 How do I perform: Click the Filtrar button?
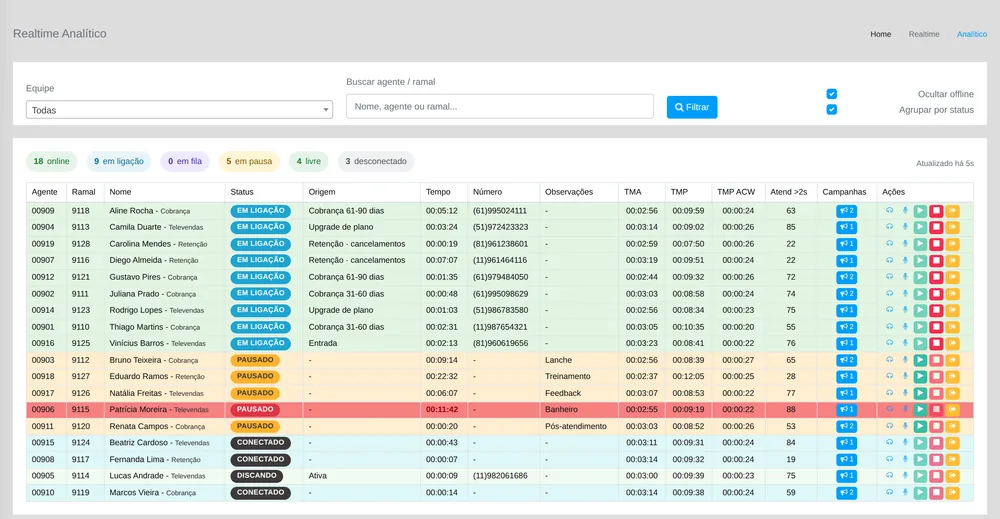(692, 107)
